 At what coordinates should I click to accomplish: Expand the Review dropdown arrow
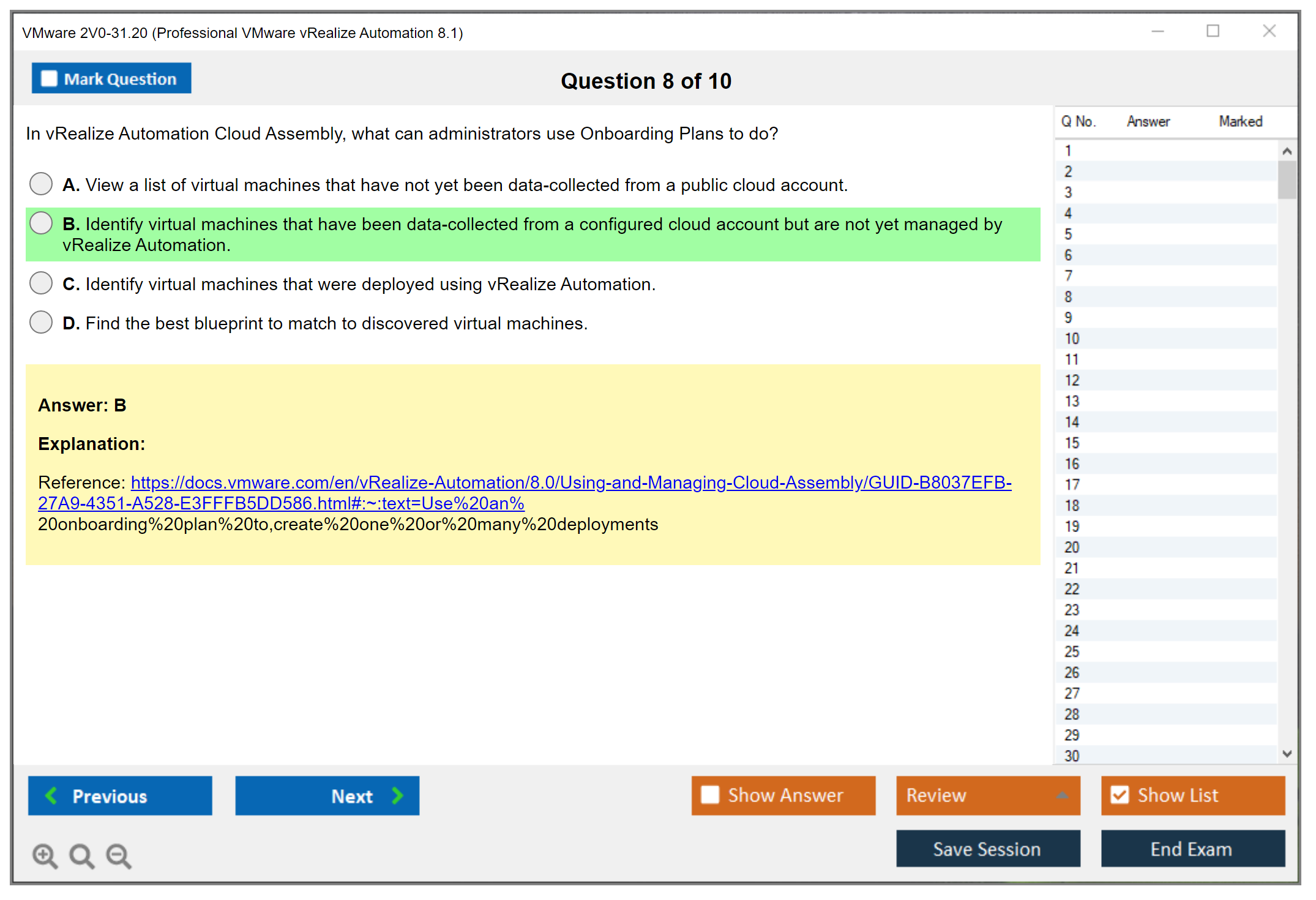click(1062, 795)
